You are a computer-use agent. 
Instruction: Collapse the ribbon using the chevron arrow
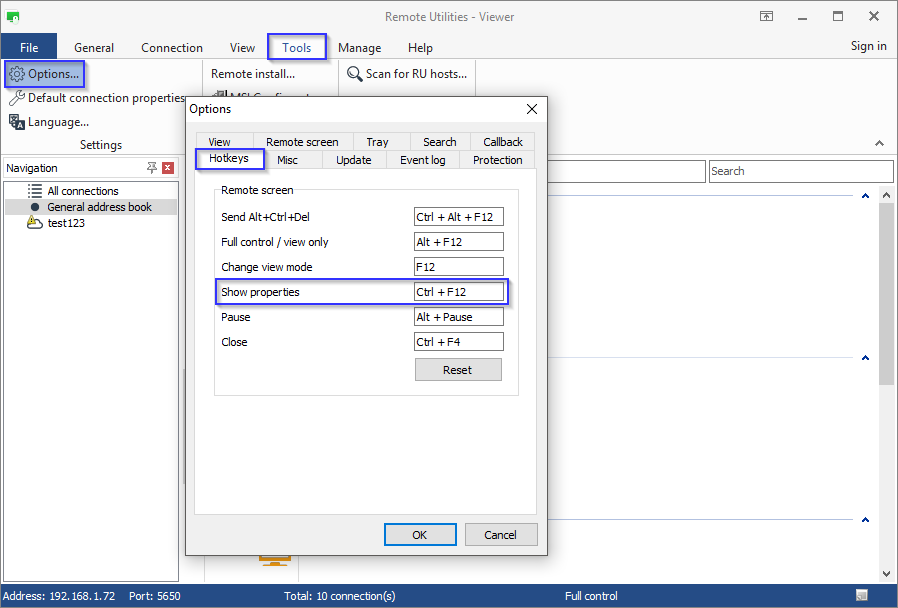879,144
